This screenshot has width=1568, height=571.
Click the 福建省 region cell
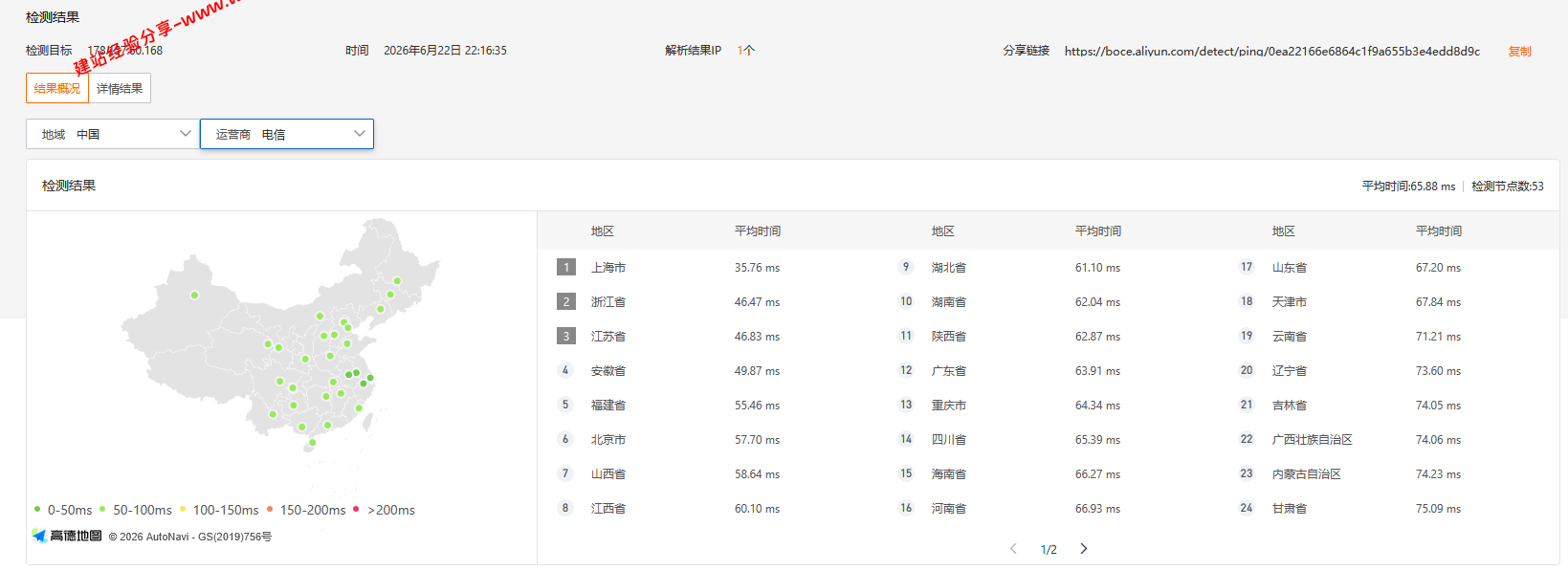click(608, 406)
